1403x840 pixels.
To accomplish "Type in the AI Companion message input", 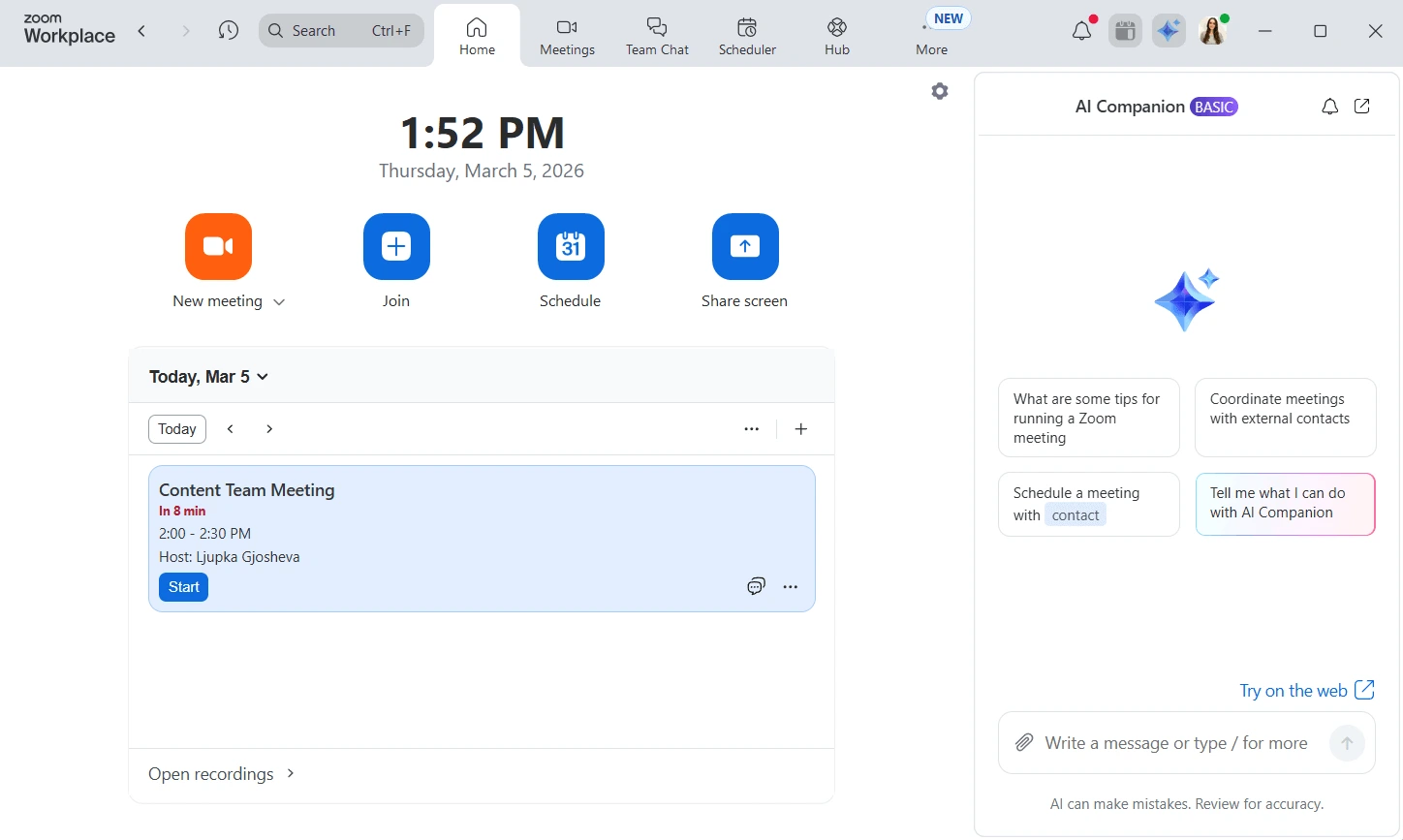I will (x=1175, y=742).
